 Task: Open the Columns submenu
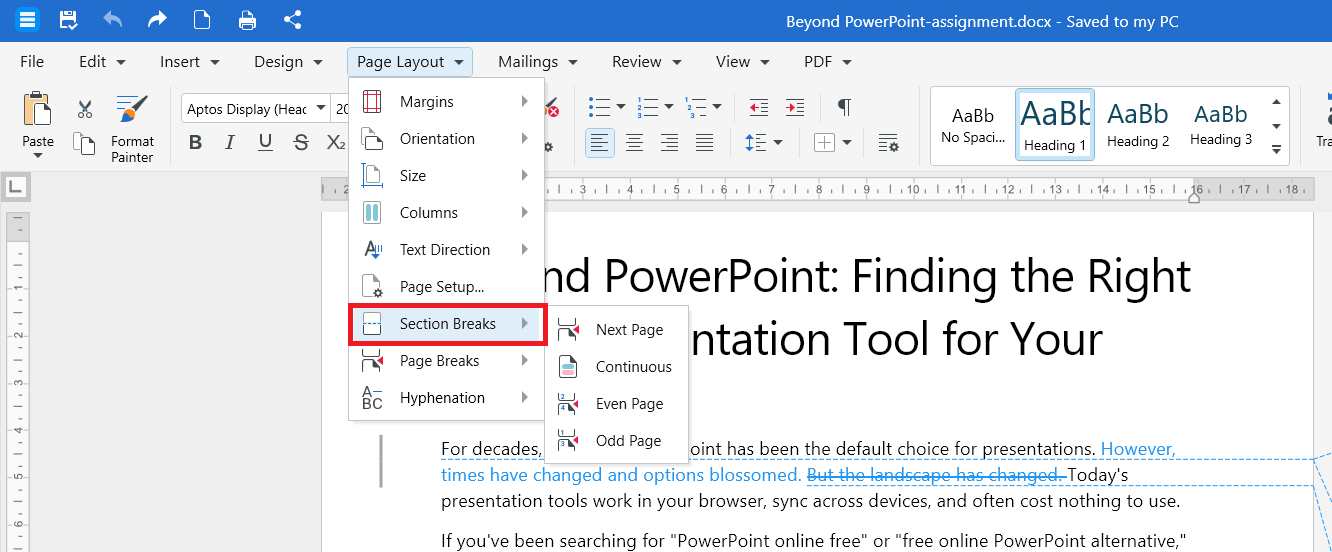(x=446, y=213)
